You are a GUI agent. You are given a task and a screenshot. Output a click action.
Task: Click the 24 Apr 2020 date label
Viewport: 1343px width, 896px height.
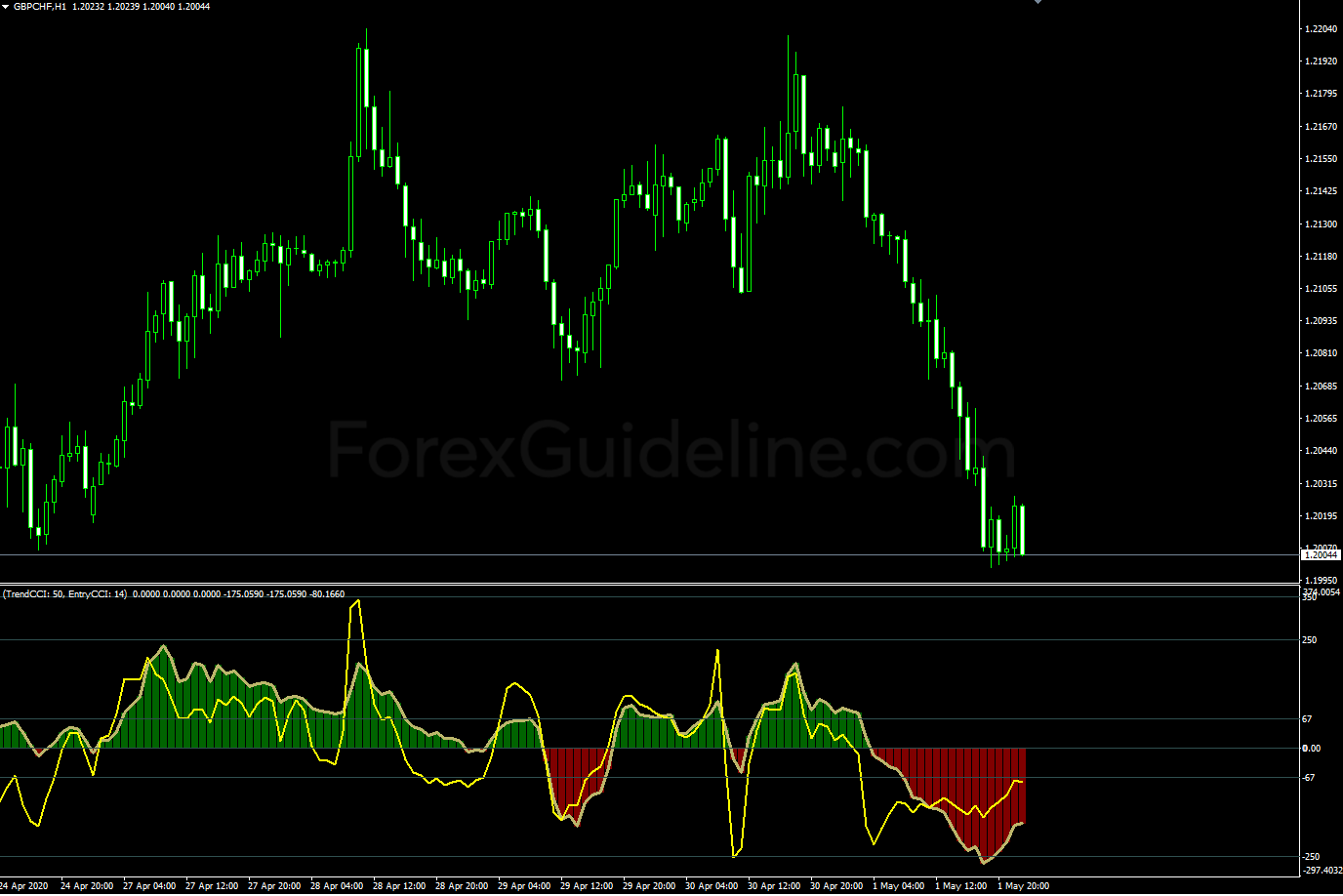pyautogui.click(x=23, y=886)
